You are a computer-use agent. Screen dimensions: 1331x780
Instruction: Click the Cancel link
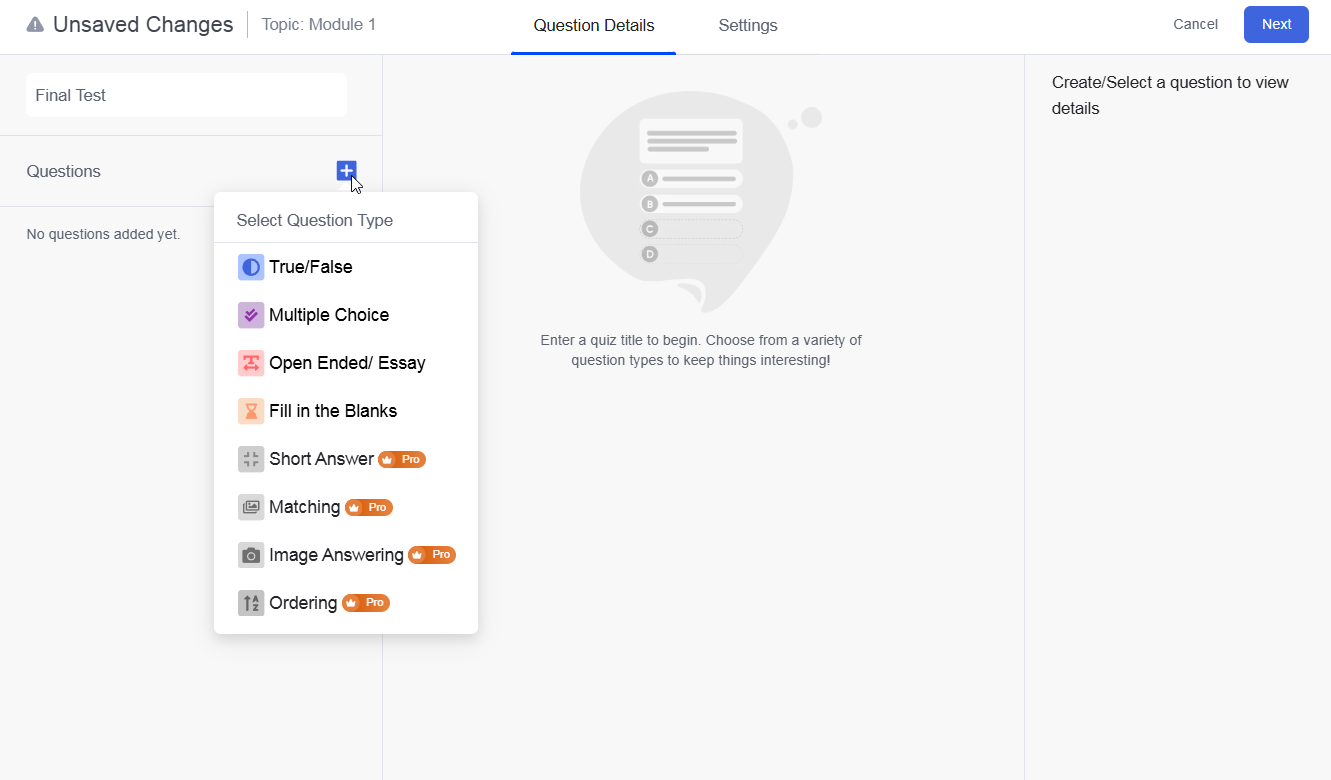pos(1195,25)
